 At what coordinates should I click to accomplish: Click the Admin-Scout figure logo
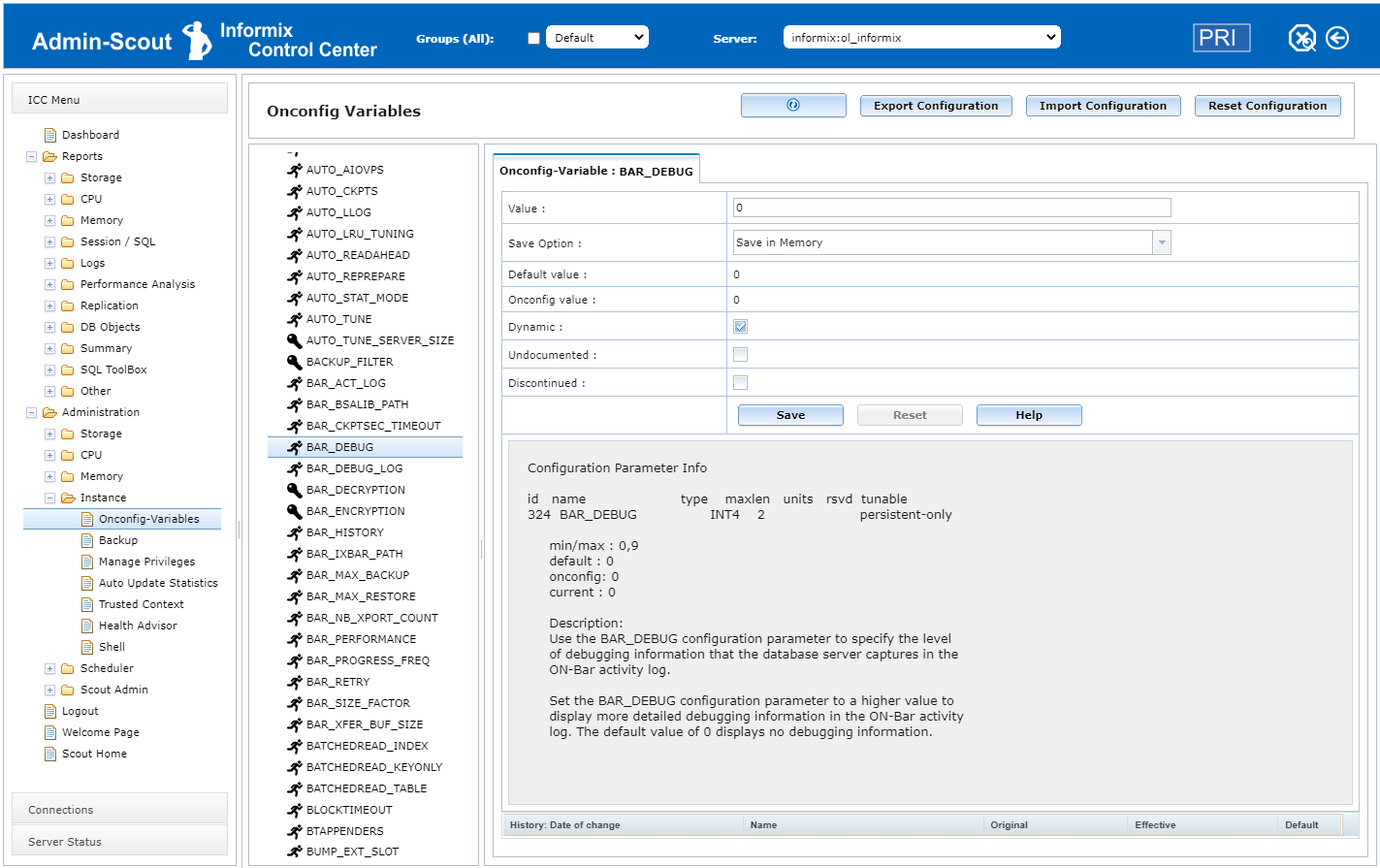[x=198, y=40]
